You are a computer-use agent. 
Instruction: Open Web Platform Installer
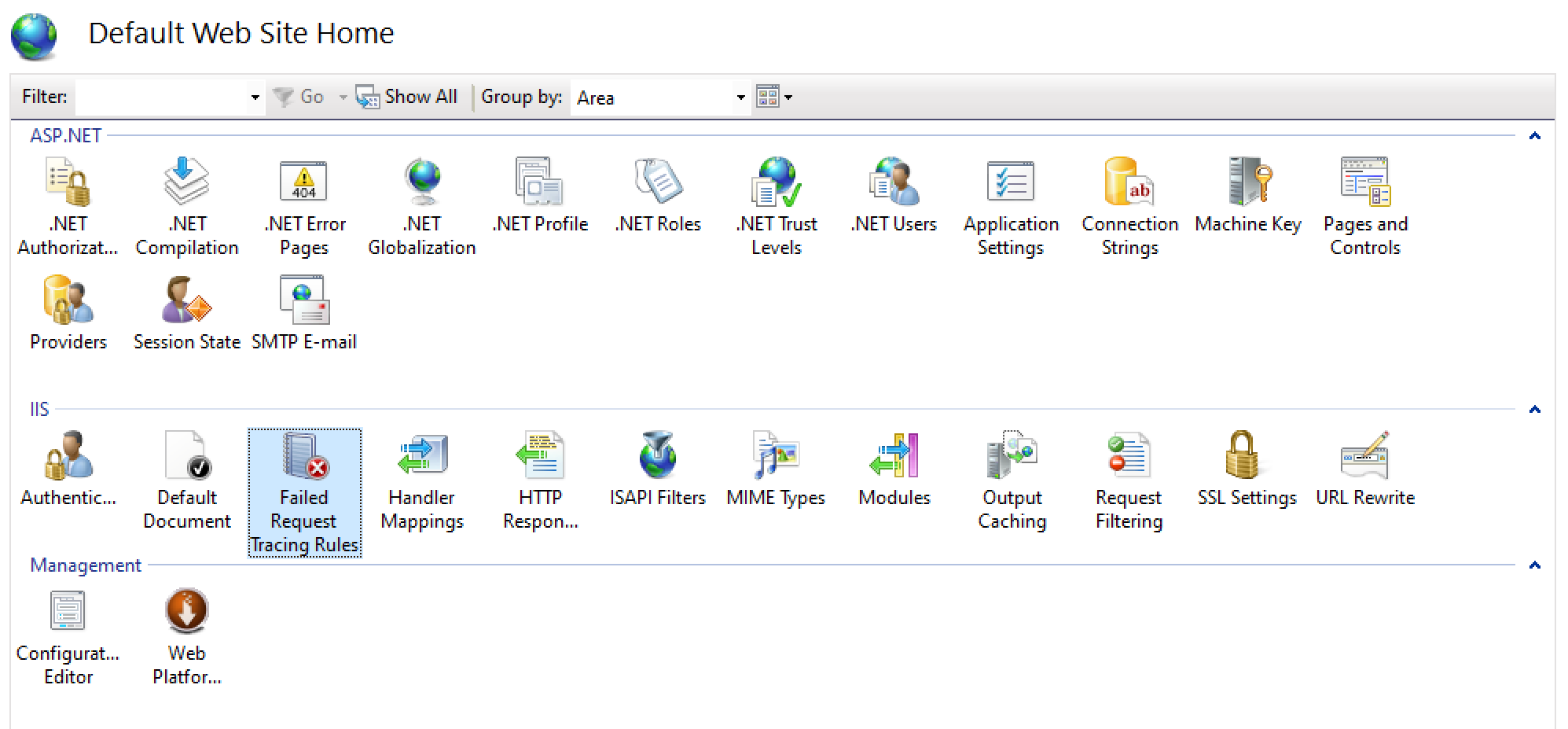(x=187, y=636)
